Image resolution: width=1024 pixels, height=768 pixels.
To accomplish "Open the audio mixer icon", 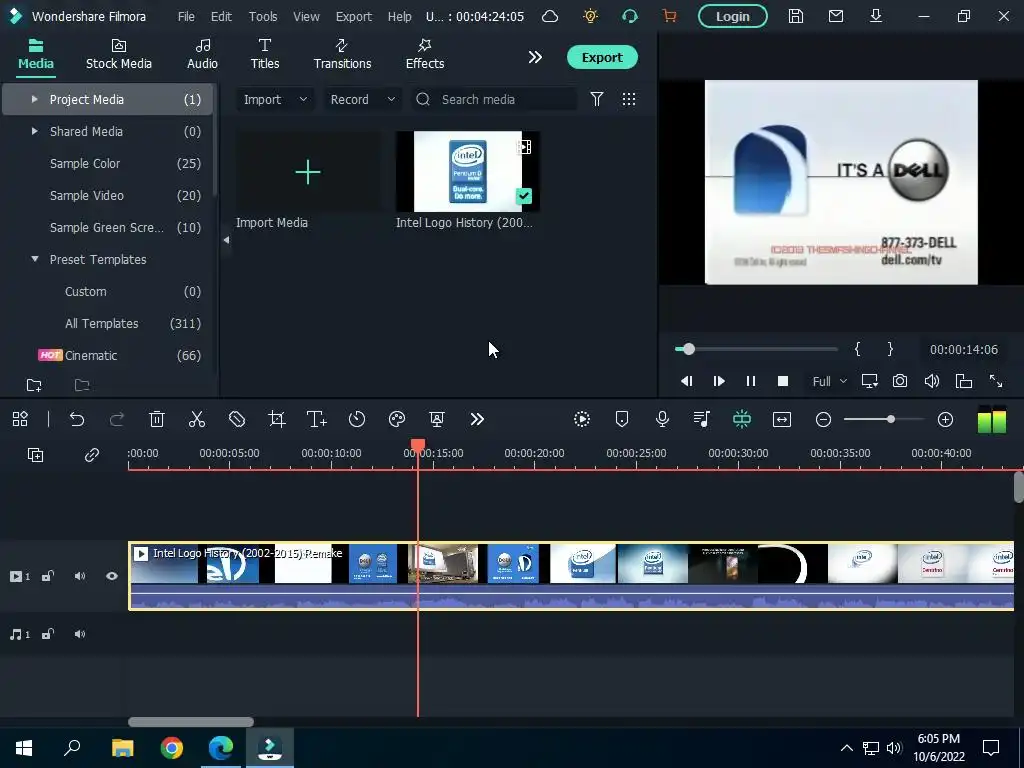I will 702,419.
